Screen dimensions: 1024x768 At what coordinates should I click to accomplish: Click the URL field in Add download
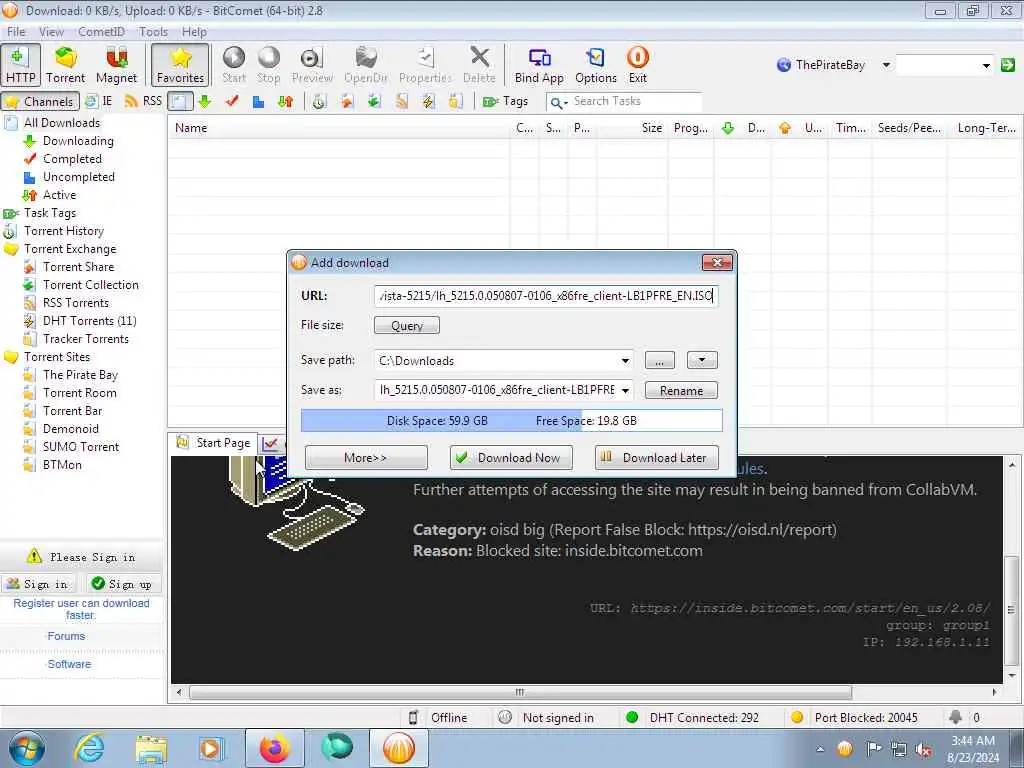[546, 296]
